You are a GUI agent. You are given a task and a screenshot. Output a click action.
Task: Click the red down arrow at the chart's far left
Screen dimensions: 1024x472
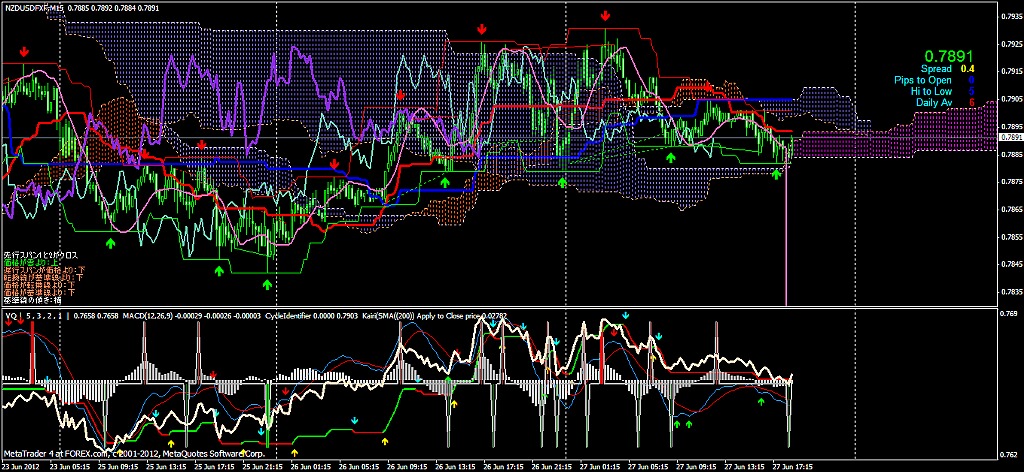click(24, 49)
